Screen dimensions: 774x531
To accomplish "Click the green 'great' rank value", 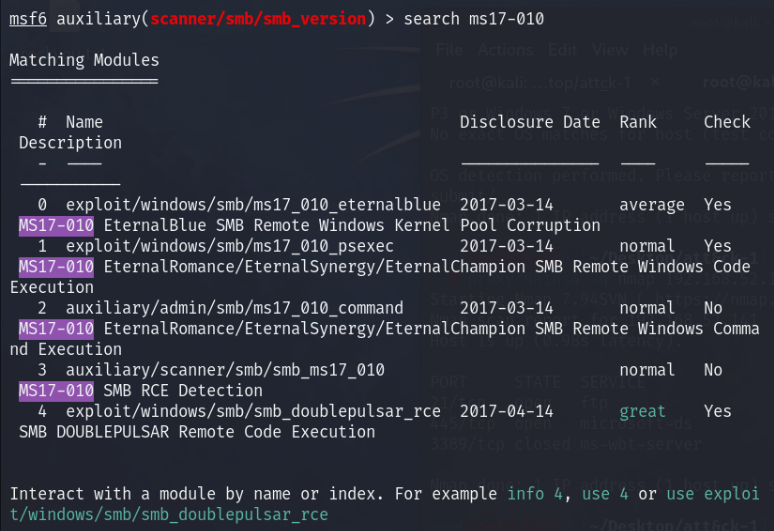I will point(641,411).
